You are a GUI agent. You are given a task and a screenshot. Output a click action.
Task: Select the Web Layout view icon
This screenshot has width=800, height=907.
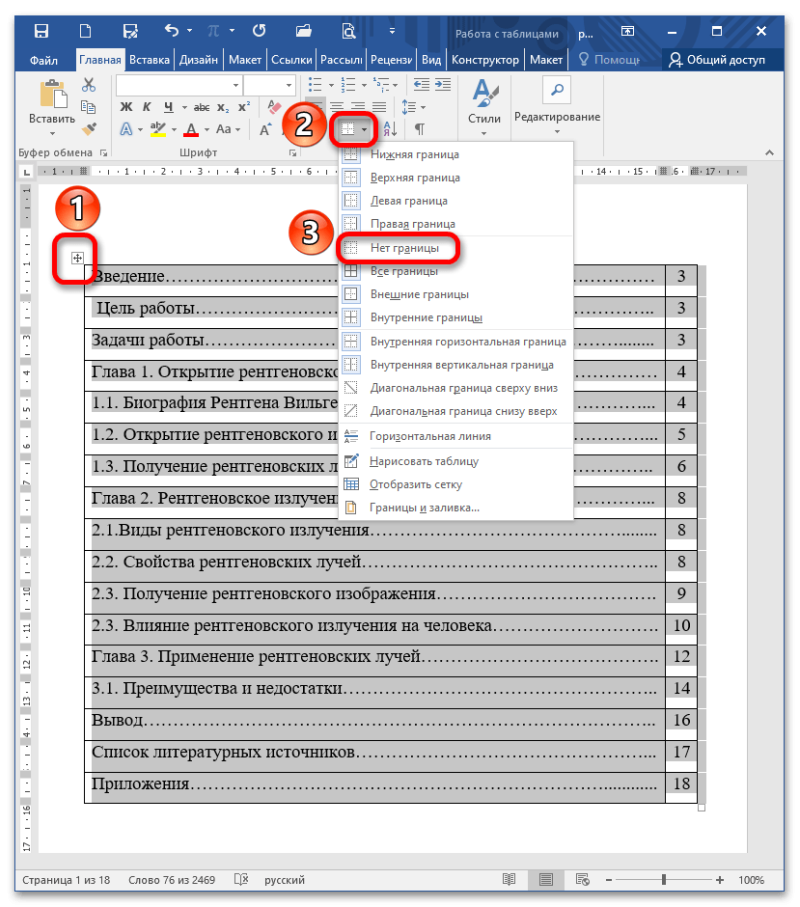point(583,879)
